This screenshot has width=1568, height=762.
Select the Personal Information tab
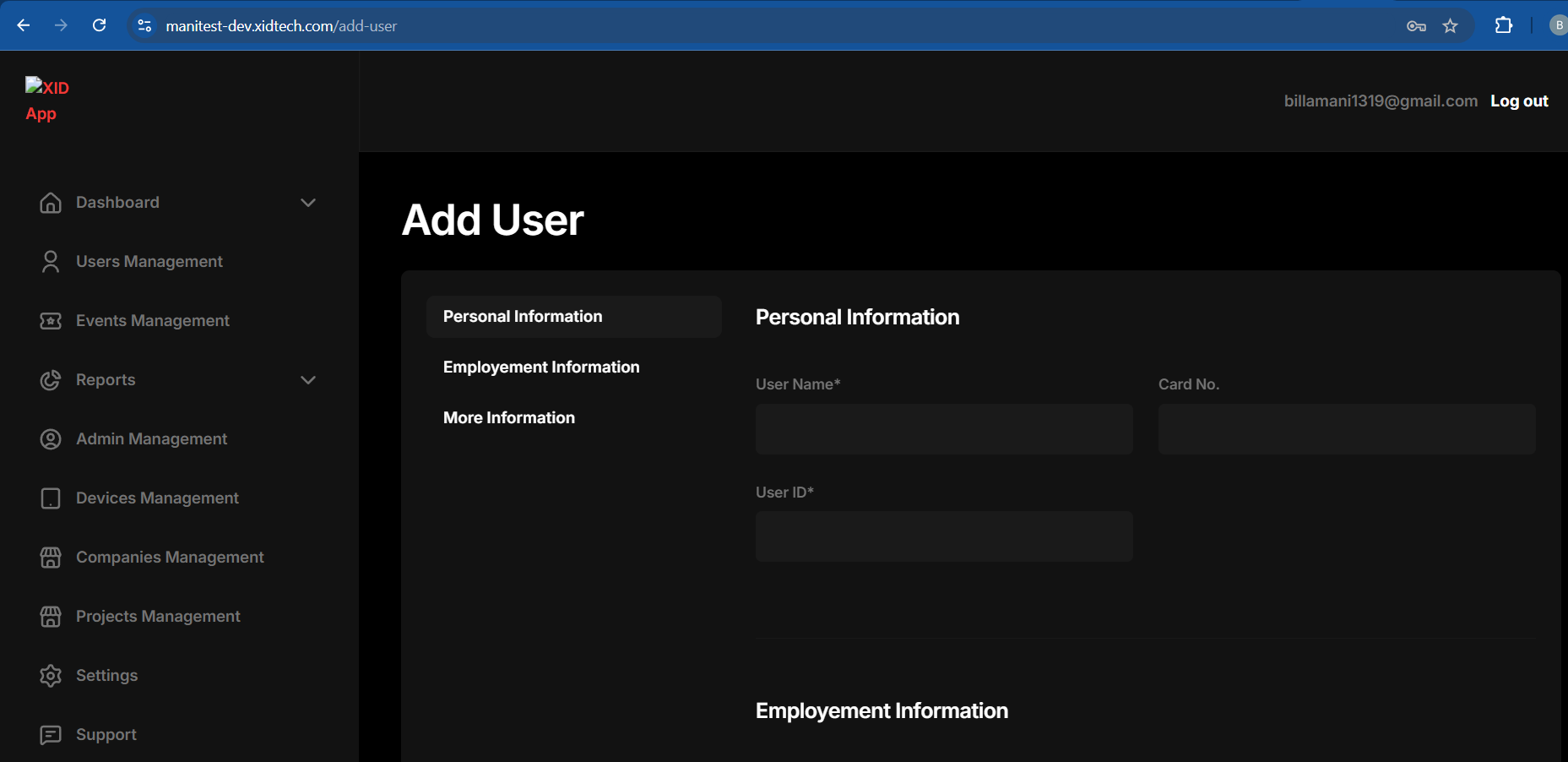click(523, 317)
